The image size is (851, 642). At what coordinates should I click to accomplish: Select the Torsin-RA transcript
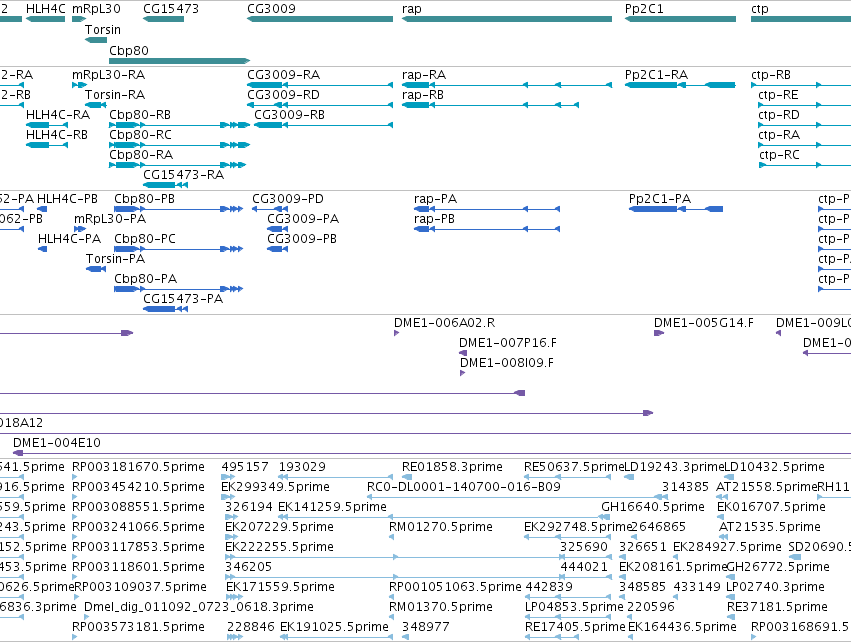pyautogui.click(x=96, y=105)
